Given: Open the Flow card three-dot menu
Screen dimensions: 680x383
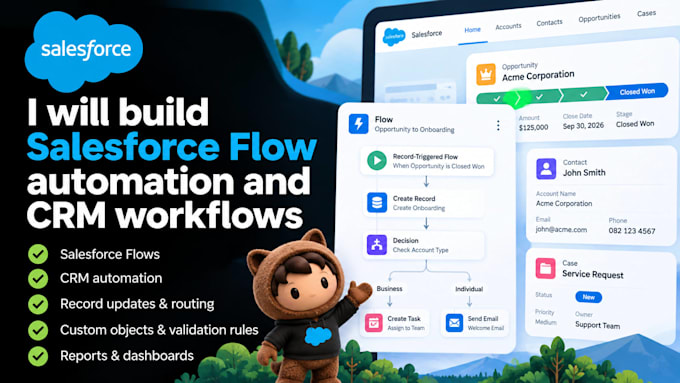Looking at the screenshot, I should (x=498, y=125).
